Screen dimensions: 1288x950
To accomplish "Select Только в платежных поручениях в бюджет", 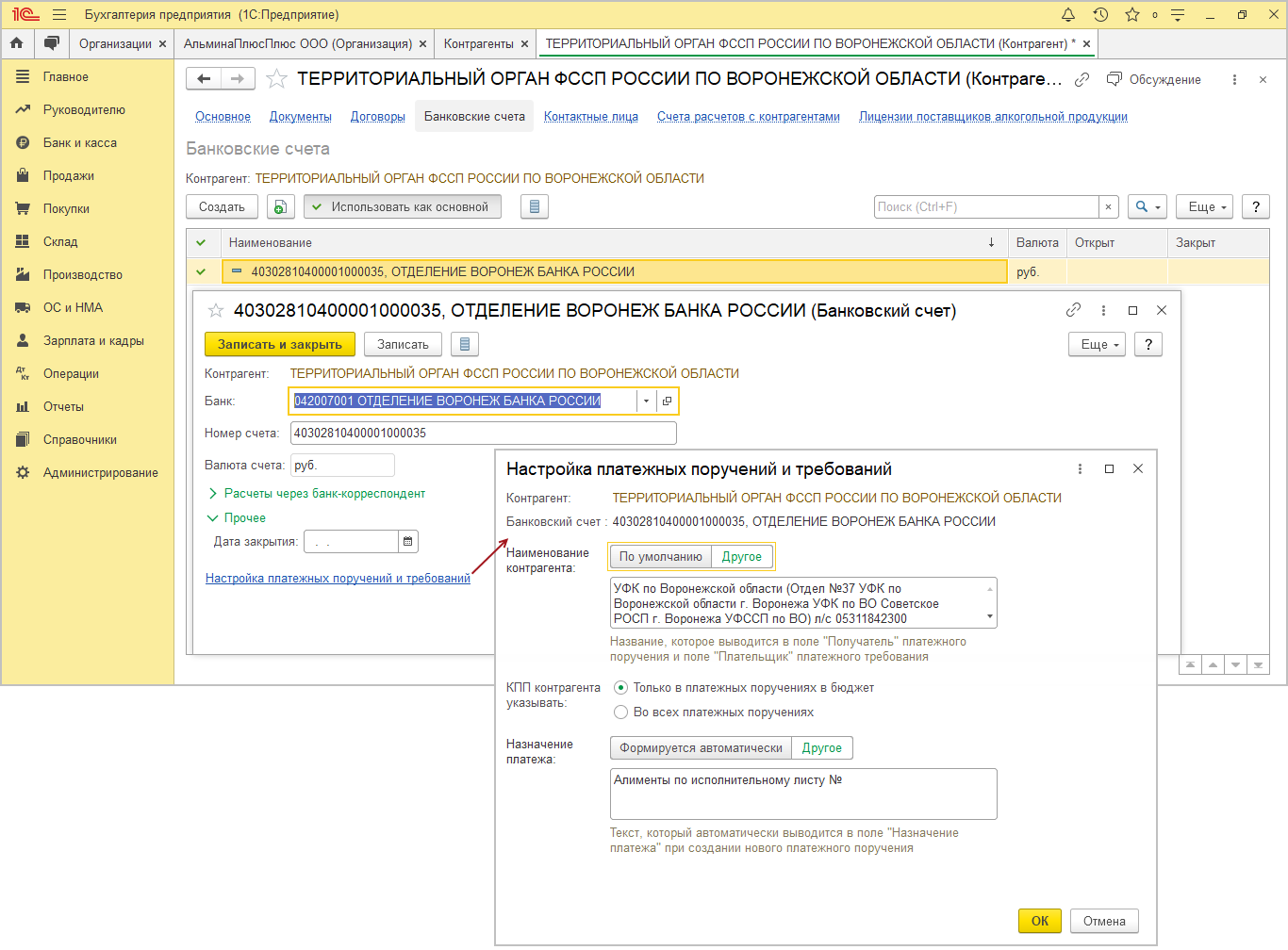I will coord(744,688).
